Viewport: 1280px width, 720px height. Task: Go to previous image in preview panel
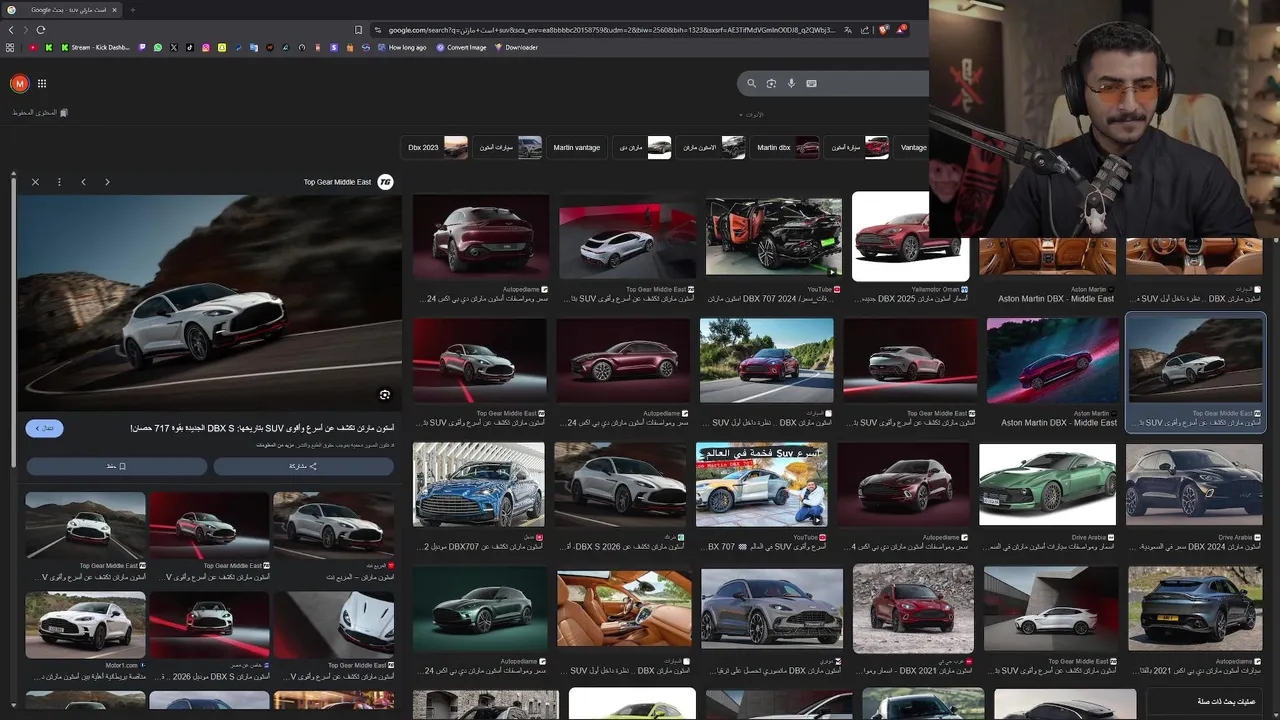83,182
